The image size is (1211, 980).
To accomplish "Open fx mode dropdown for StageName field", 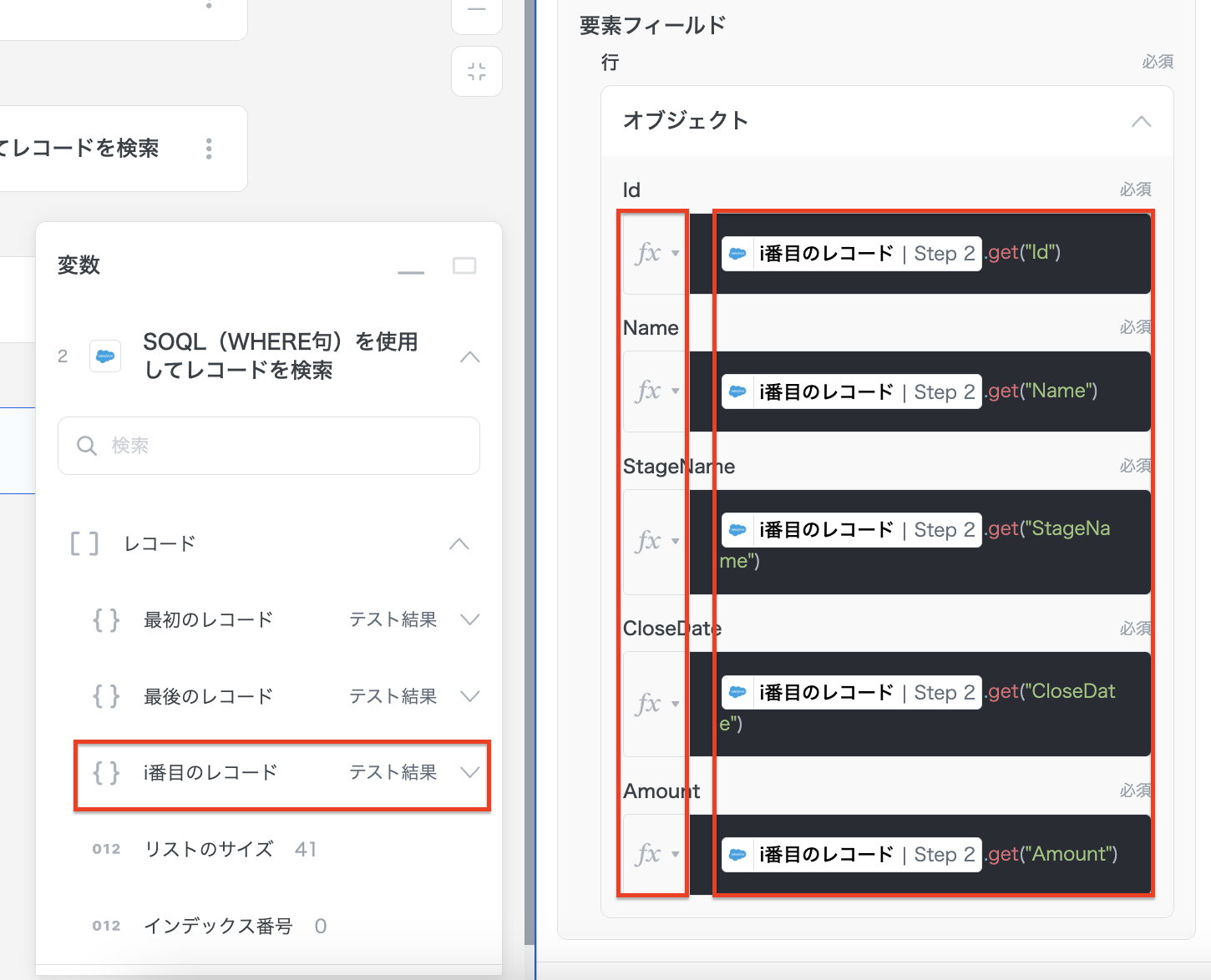I will pos(675,541).
